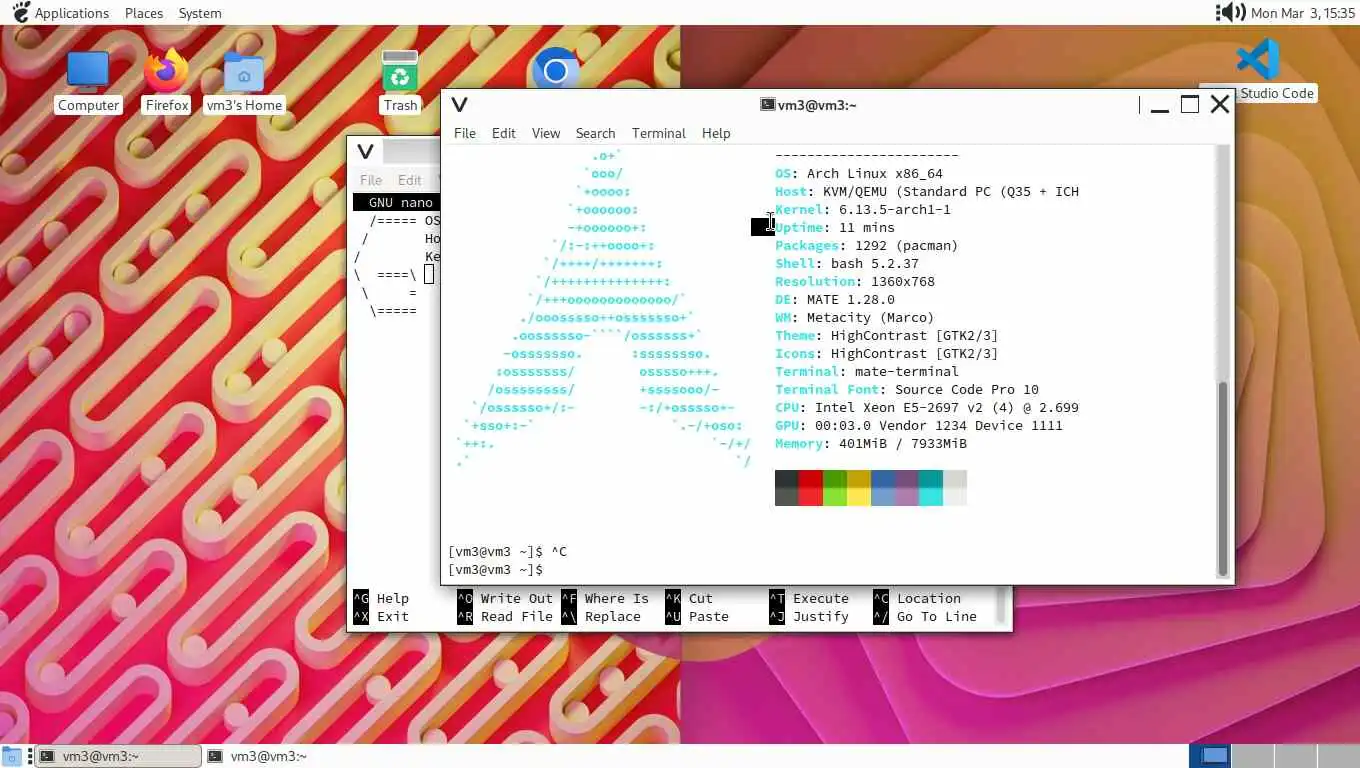Click the '^G Help' nano shortcut
This screenshot has width=1360, height=768.
click(x=381, y=599)
